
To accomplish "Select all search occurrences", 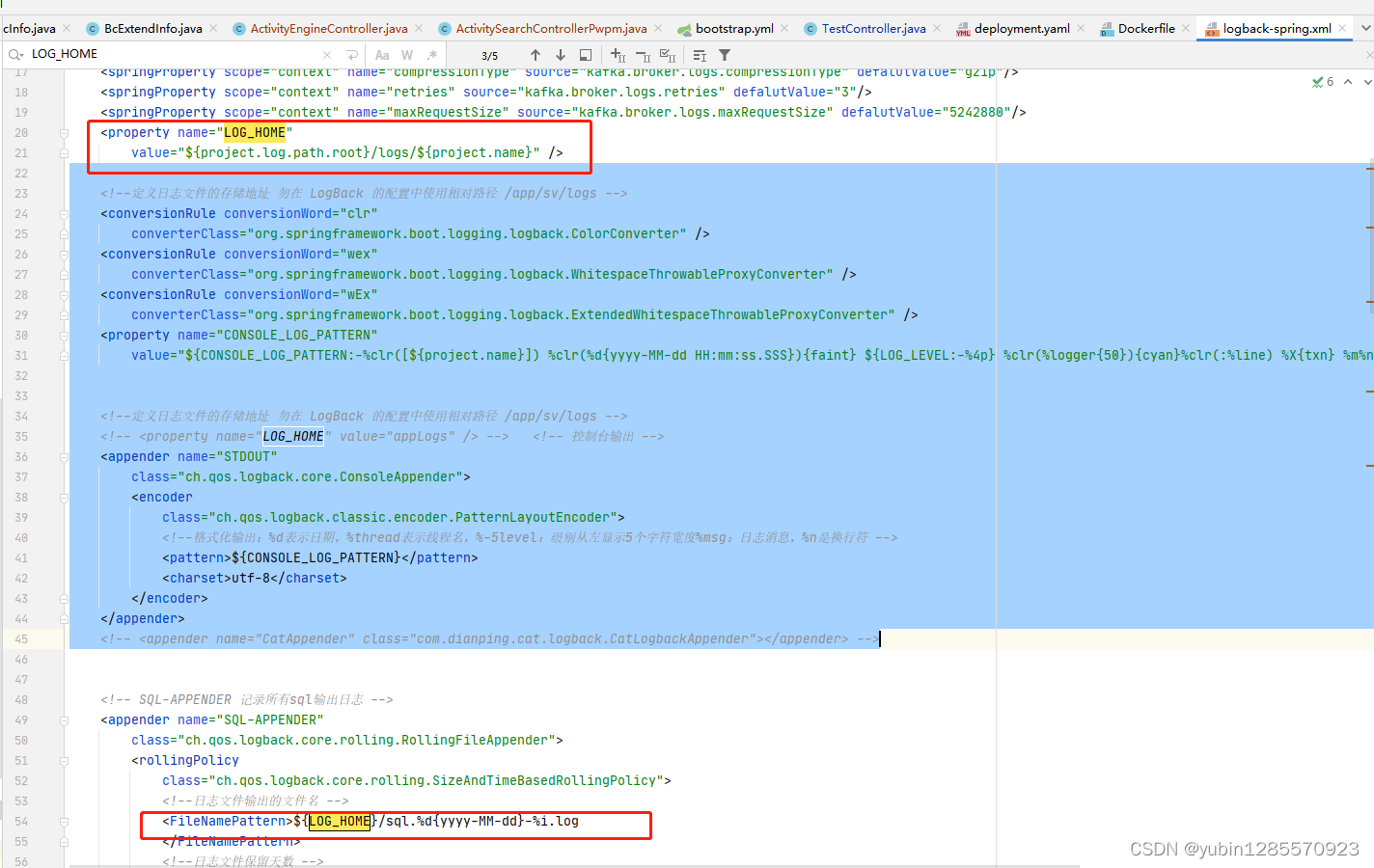I will pyautogui.click(x=668, y=55).
